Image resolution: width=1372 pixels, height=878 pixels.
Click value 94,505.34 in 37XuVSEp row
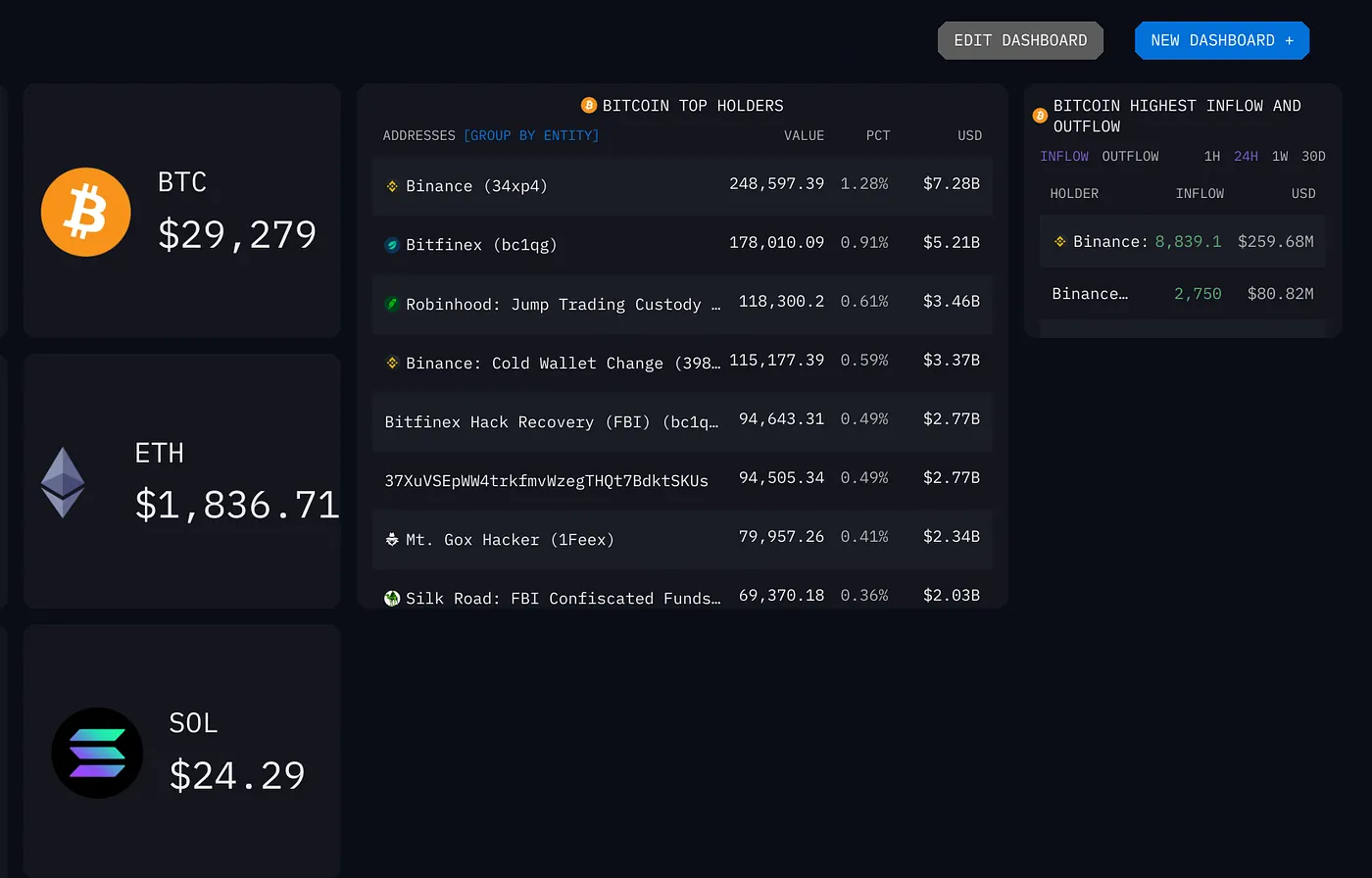coord(781,477)
